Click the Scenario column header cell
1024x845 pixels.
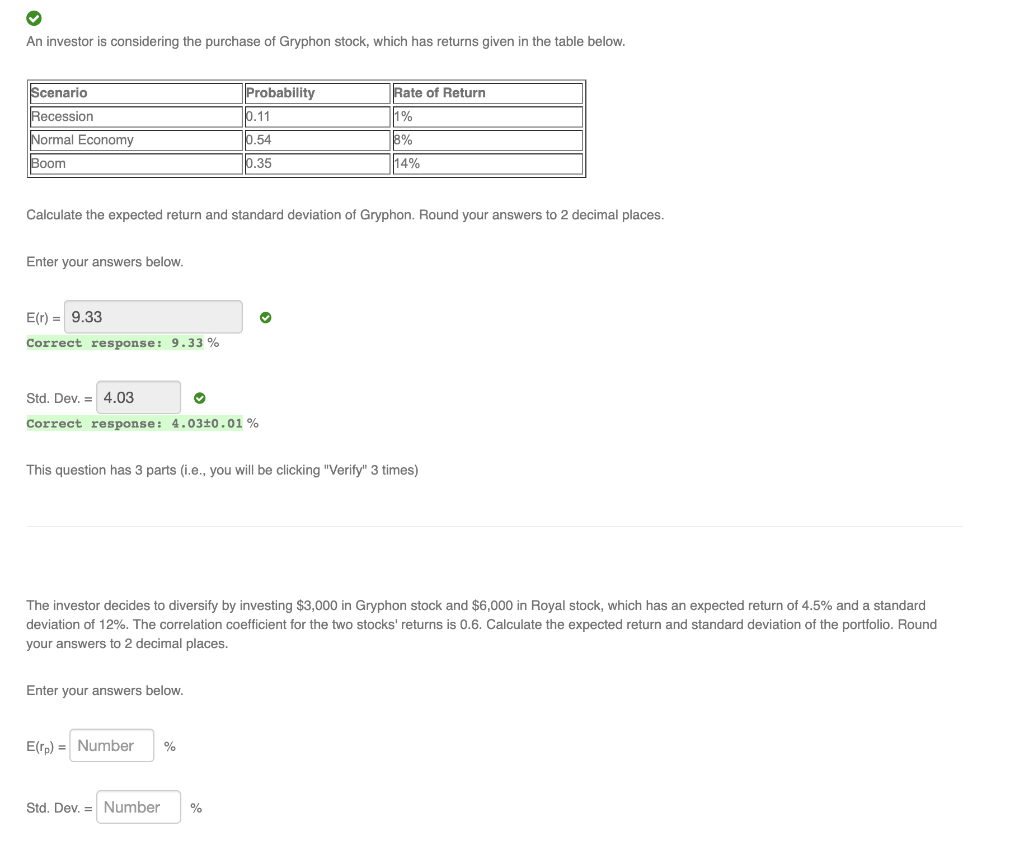(136, 93)
